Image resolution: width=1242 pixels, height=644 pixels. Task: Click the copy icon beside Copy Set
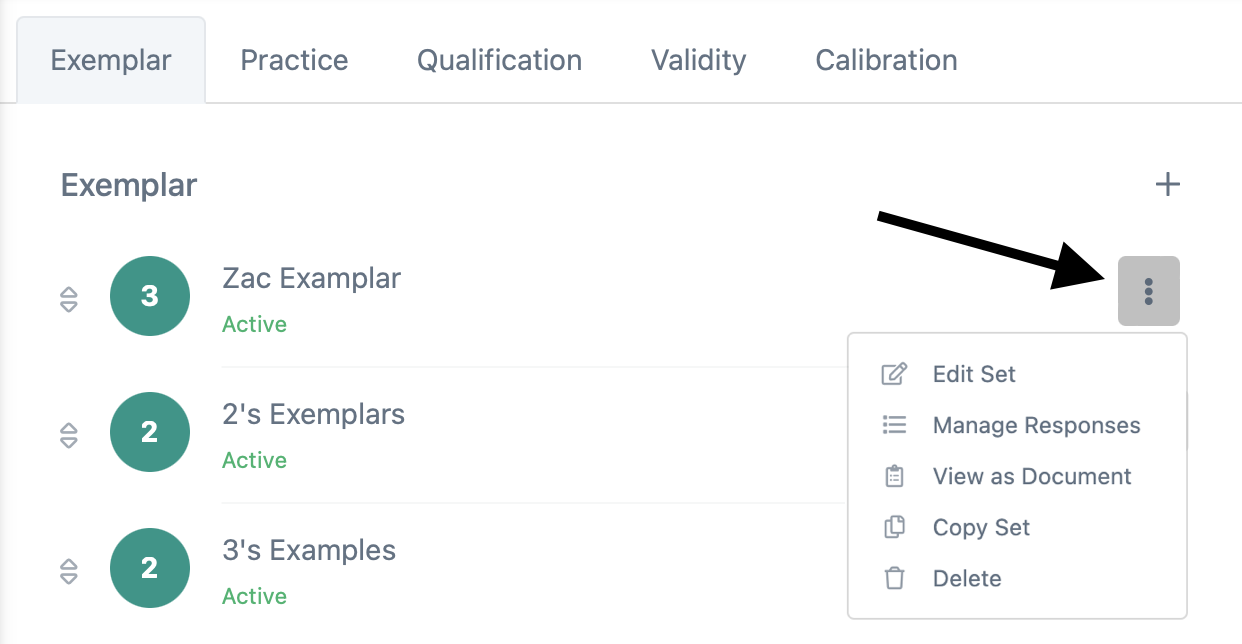pyautogui.click(x=894, y=527)
